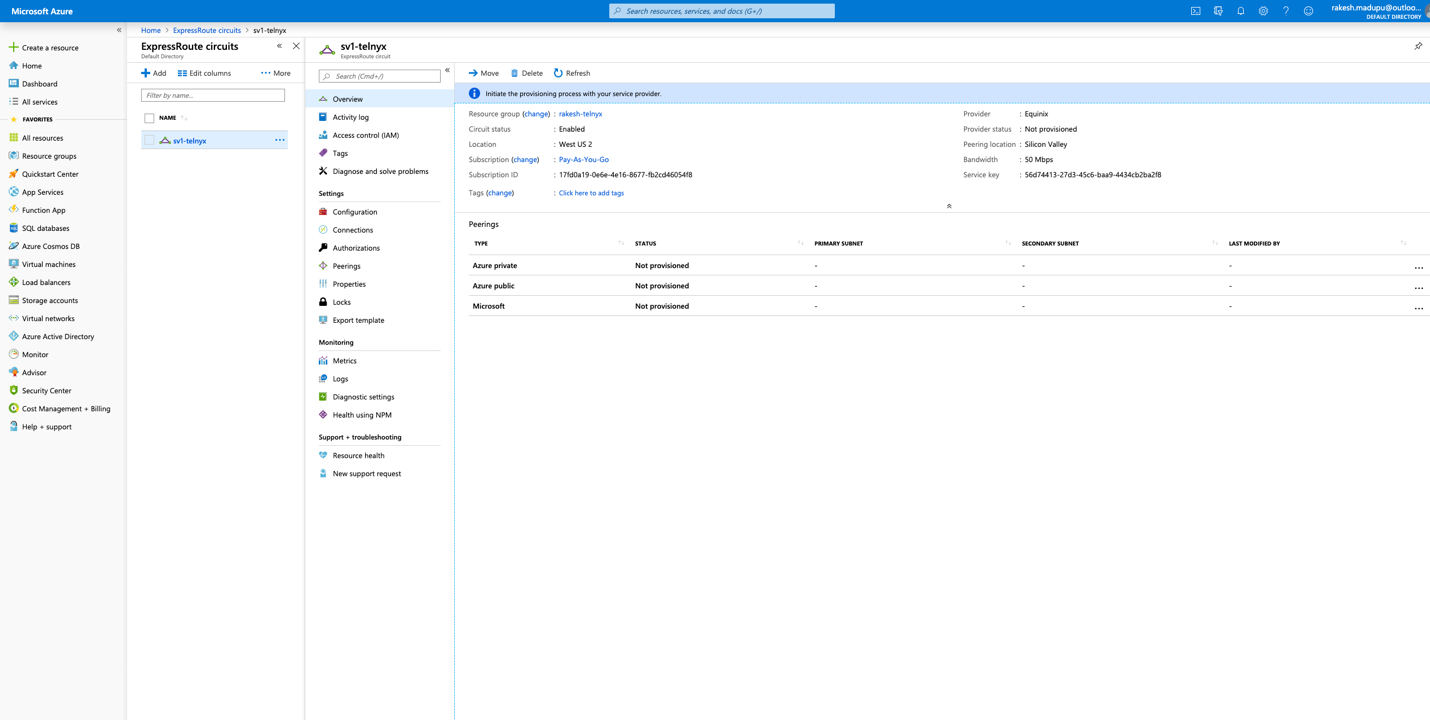
Task: Move the sv1-telnyx circuit
Action: pos(484,73)
